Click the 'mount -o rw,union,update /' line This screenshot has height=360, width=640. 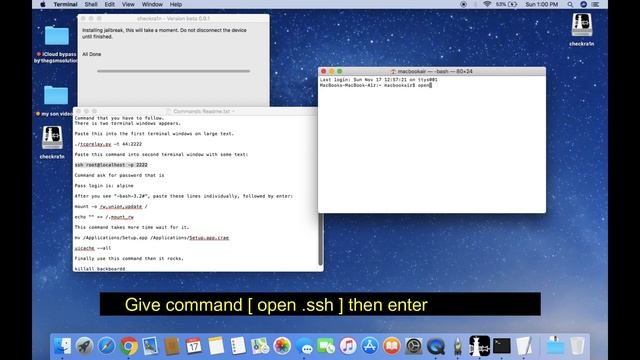click(111, 207)
